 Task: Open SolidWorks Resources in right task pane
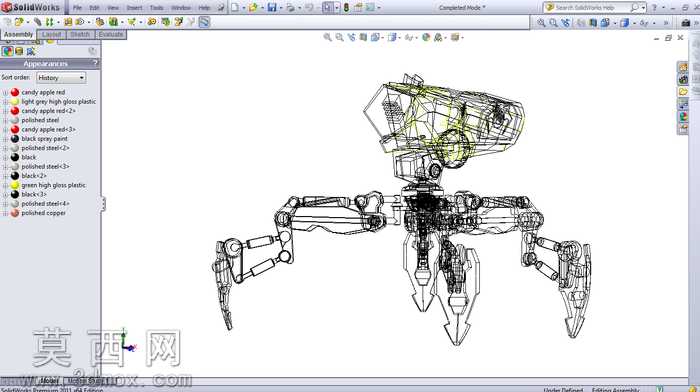coord(683,68)
